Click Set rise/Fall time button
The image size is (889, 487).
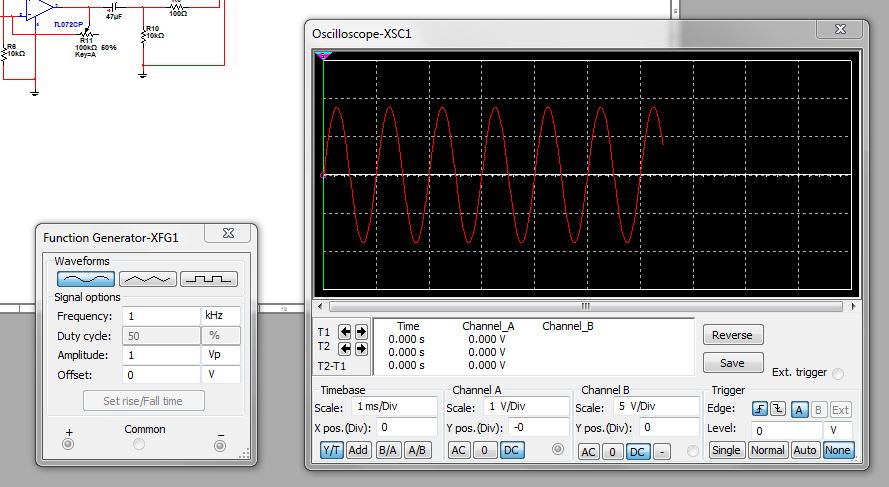[143, 401]
